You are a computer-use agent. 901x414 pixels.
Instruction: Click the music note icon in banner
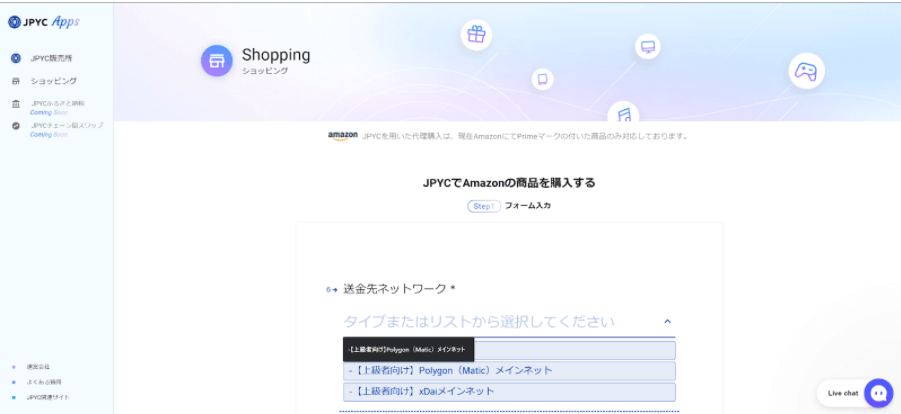[x=623, y=113]
